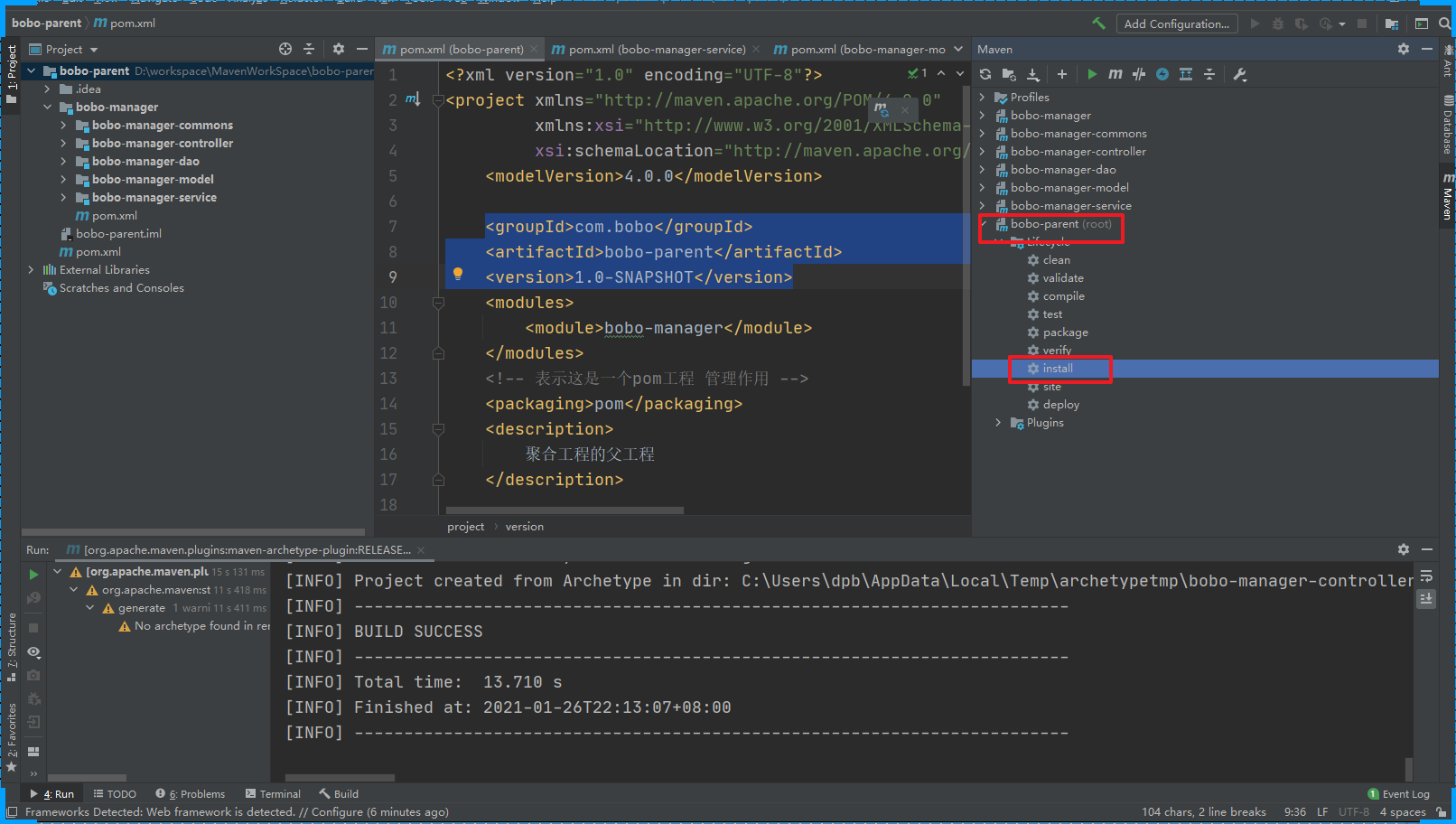
Task: Open Run panel gear settings
Action: [1404, 549]
